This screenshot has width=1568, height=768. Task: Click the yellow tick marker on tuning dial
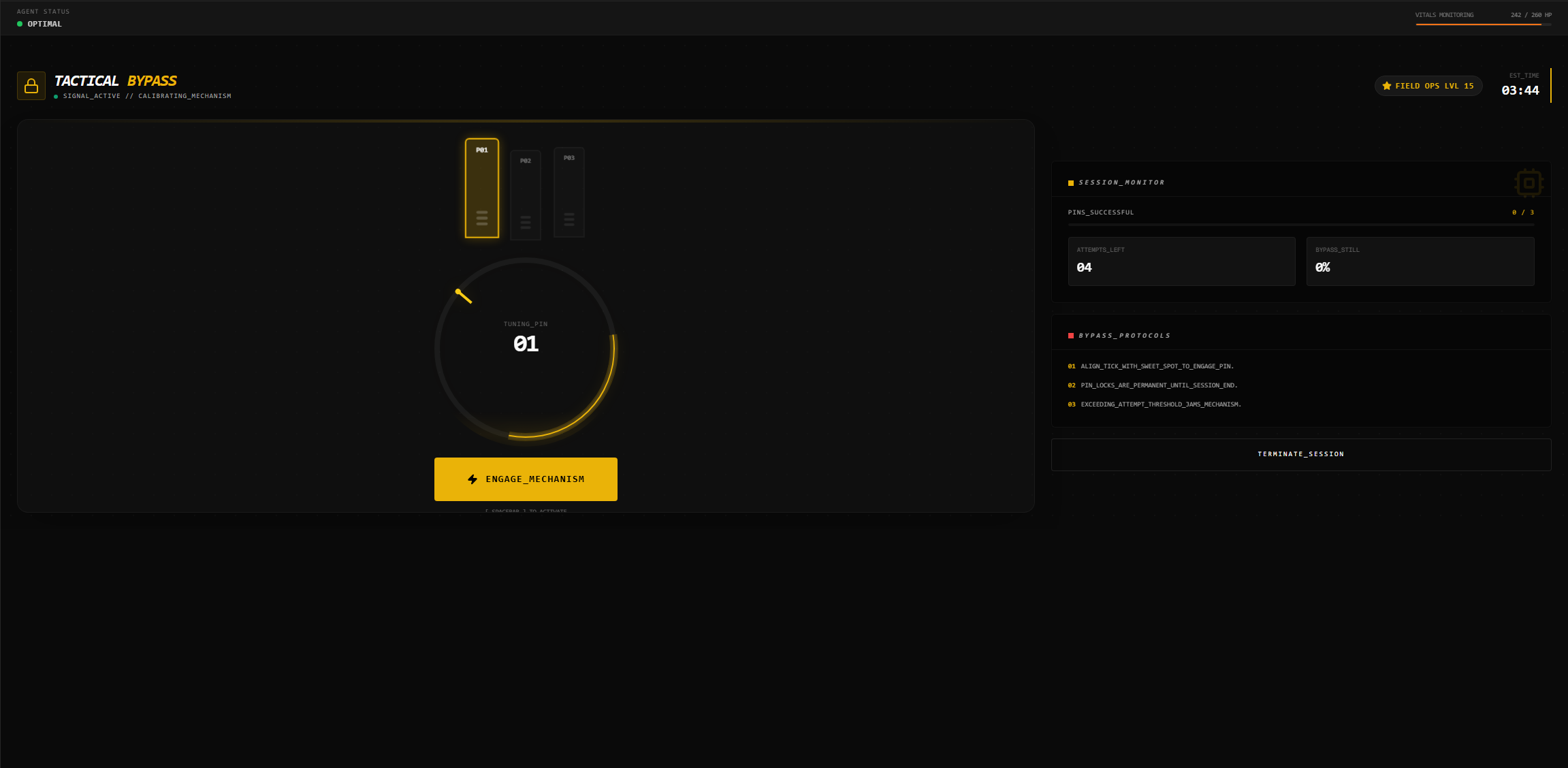pyautogui.click(x=464, y=296)
